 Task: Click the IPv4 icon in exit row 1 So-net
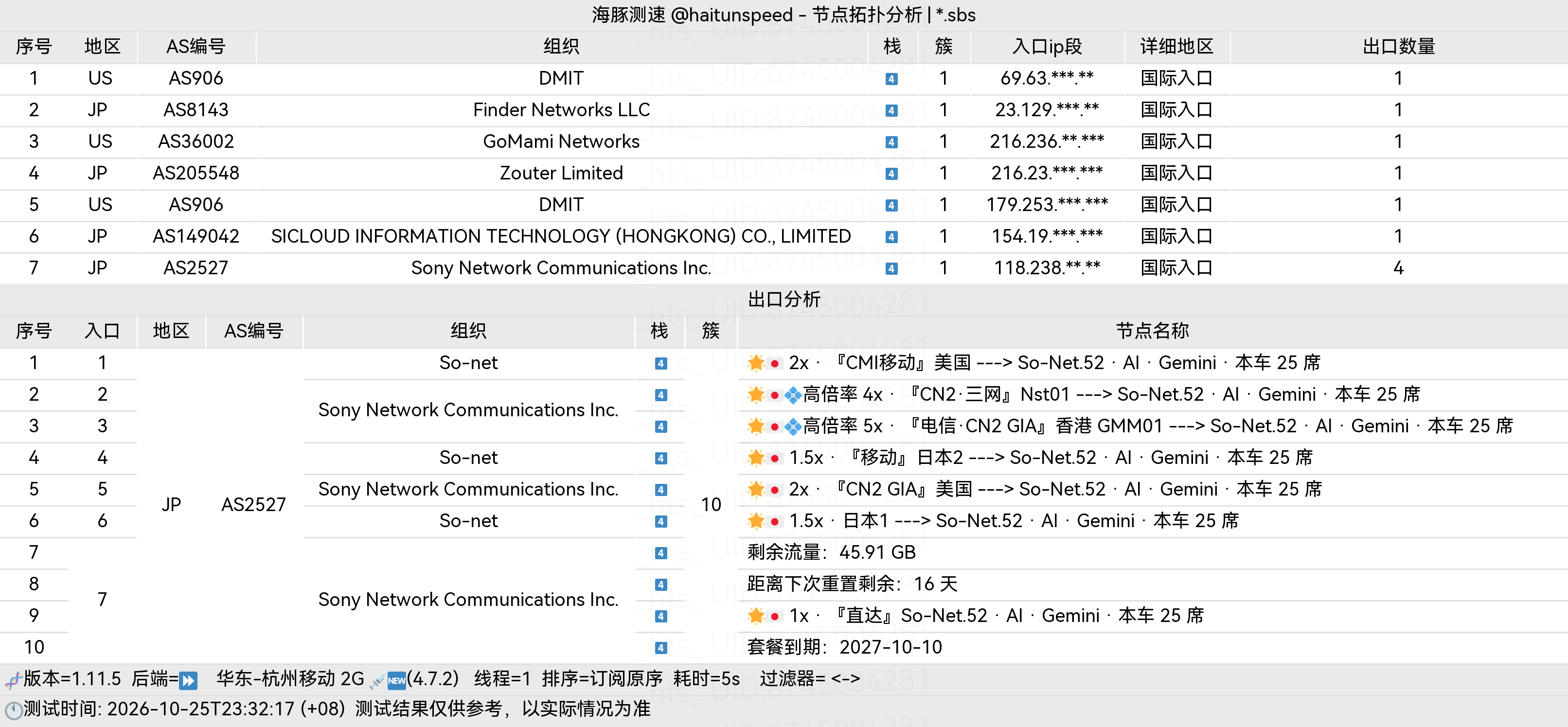pos(660,364)
